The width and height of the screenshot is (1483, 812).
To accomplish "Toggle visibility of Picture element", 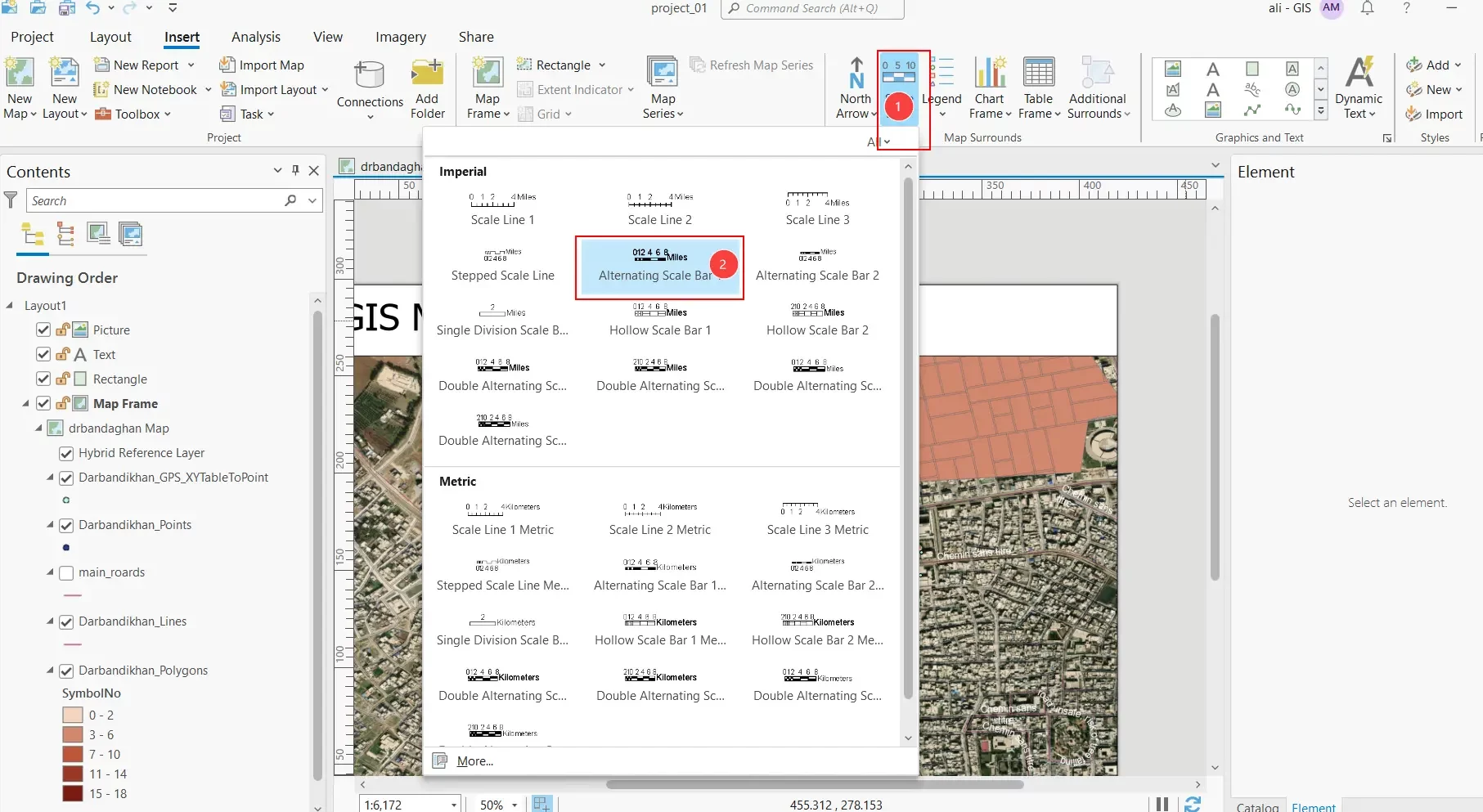I will point(43,330).
